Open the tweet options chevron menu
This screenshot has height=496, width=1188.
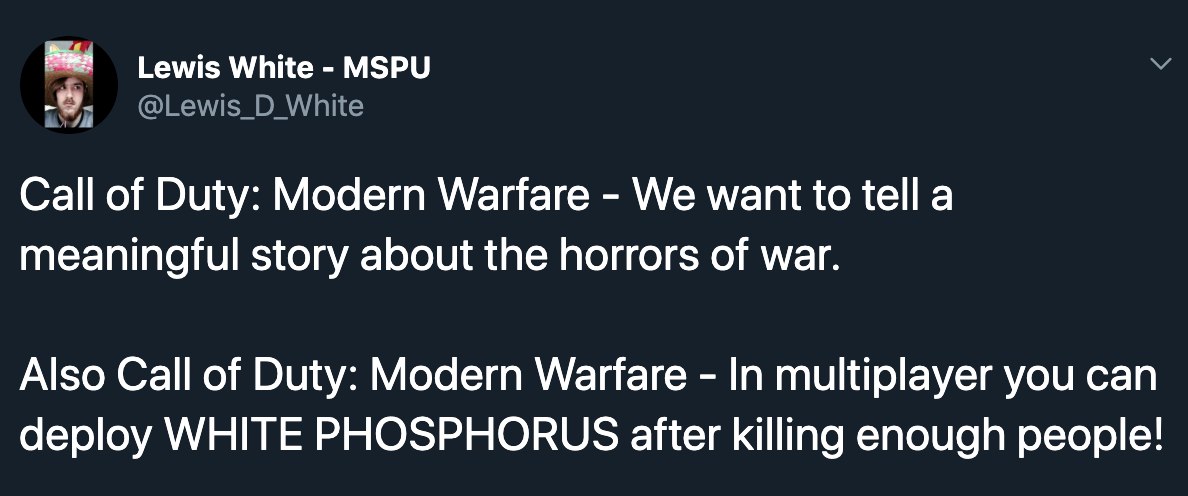[1160, 65]
